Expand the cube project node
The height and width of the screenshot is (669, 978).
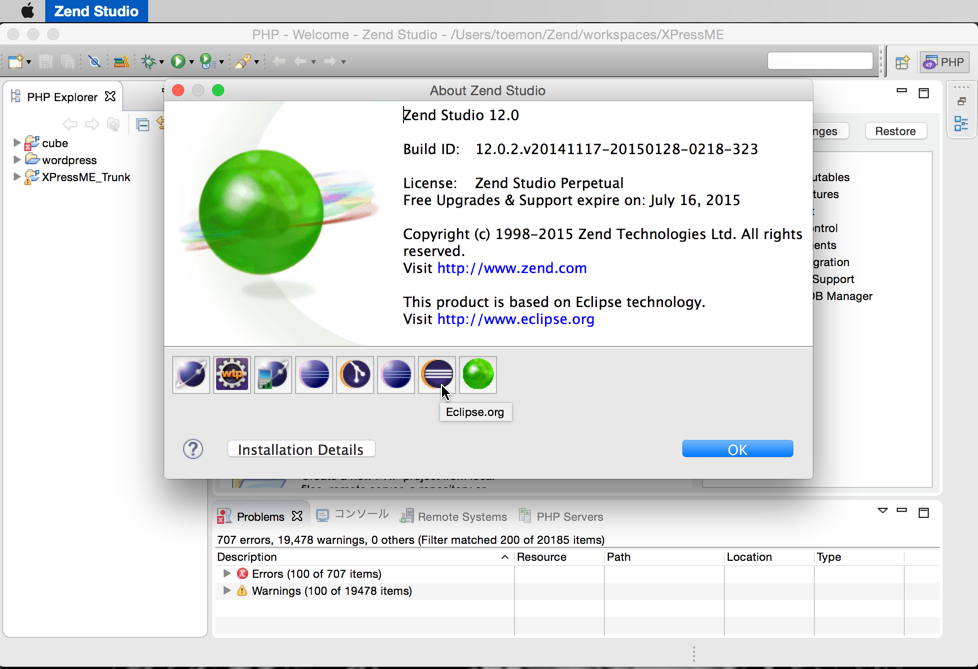[x=17, y=143]
